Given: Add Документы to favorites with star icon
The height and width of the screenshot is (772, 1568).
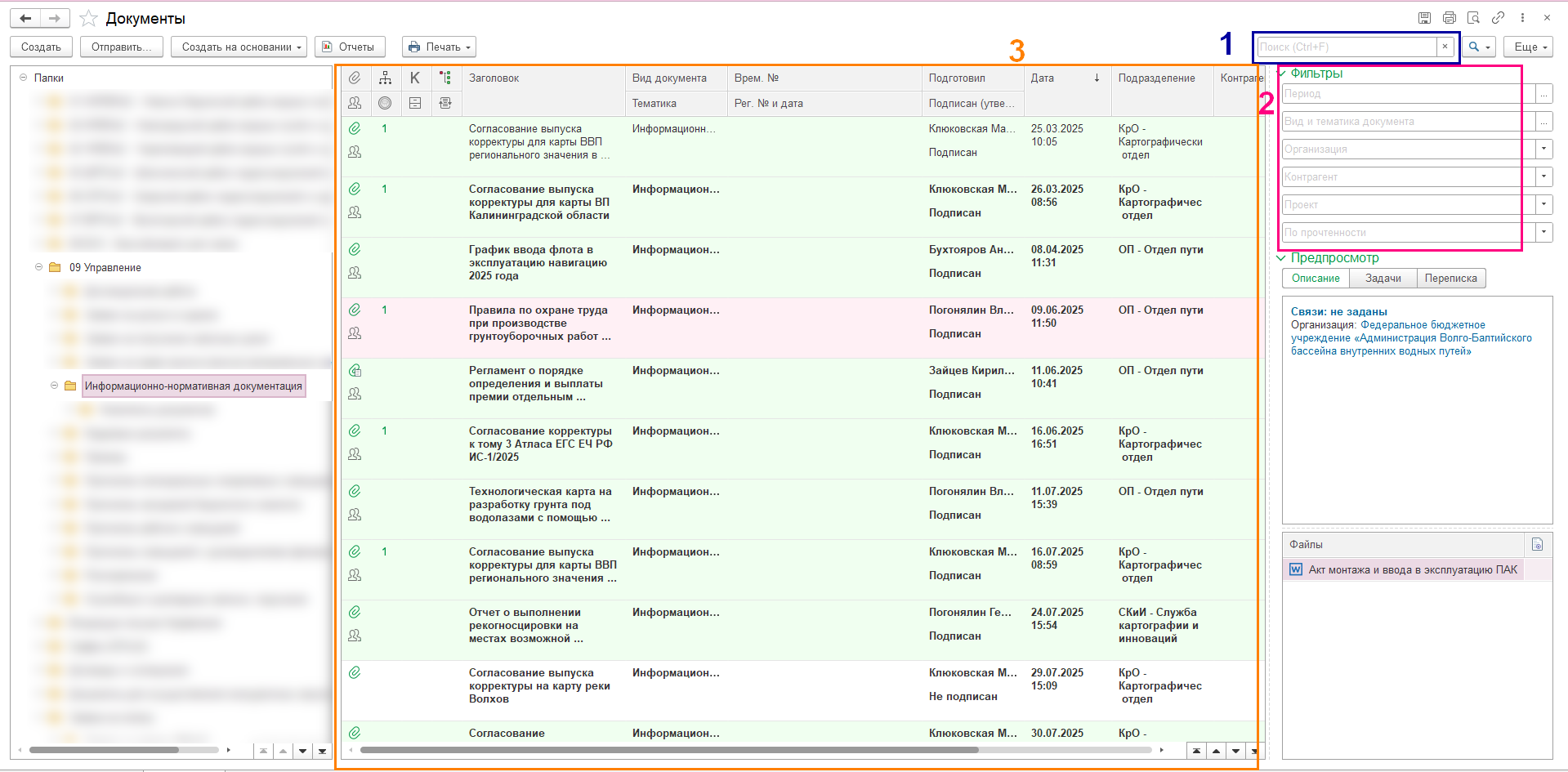Looking at the screenshot, I should [89, 19].
